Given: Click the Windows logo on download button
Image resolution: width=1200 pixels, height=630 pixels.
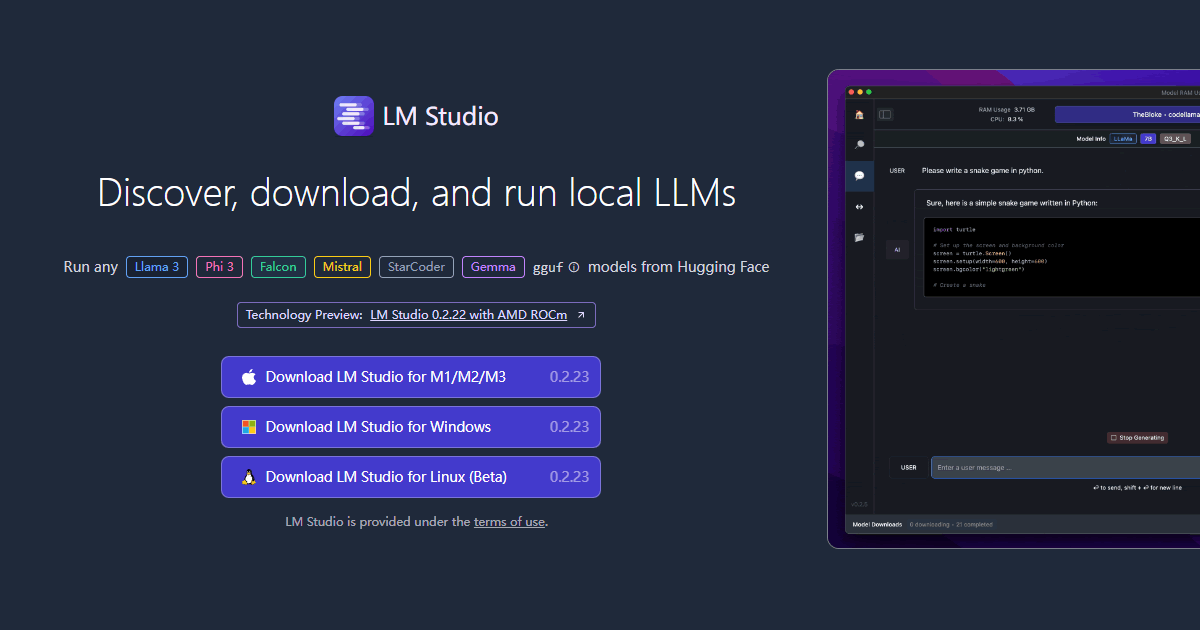Looking at the screenshot, I should 249,427.
